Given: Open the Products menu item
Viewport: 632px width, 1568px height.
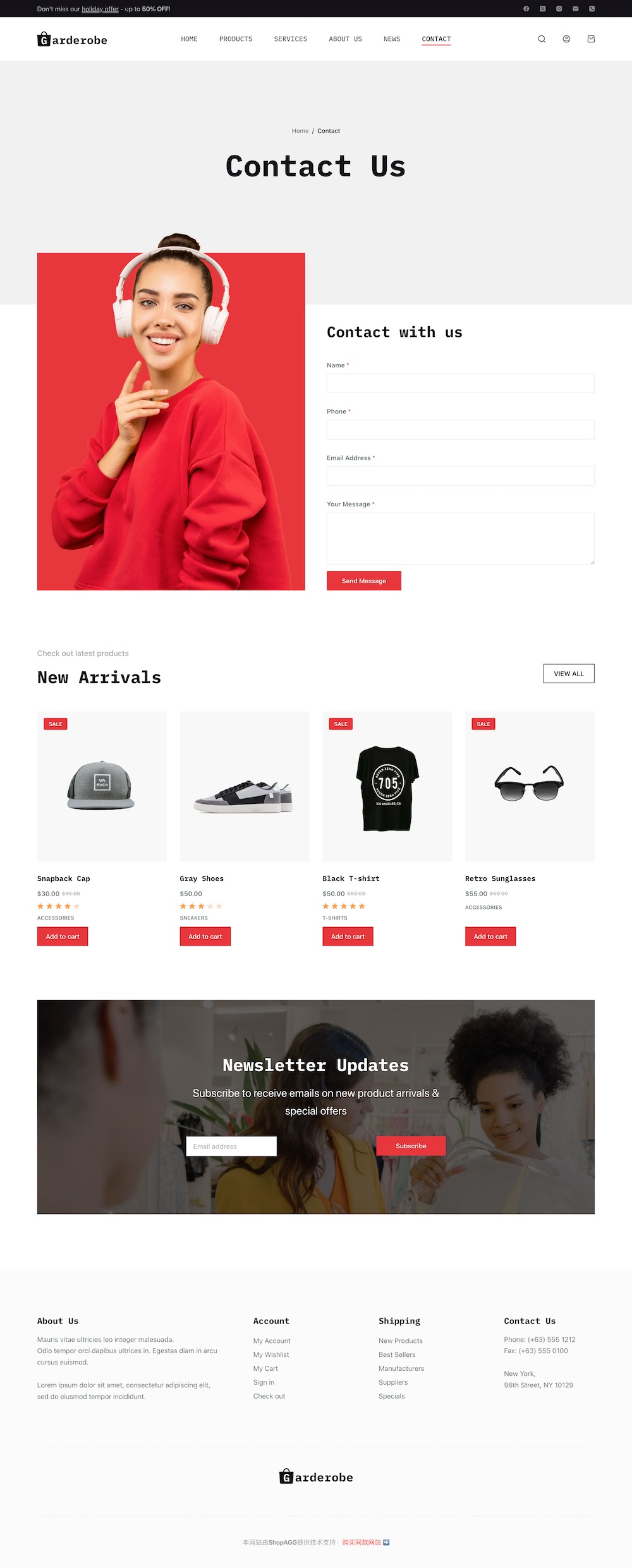Looking at the screenshot, I should [236, 39].
